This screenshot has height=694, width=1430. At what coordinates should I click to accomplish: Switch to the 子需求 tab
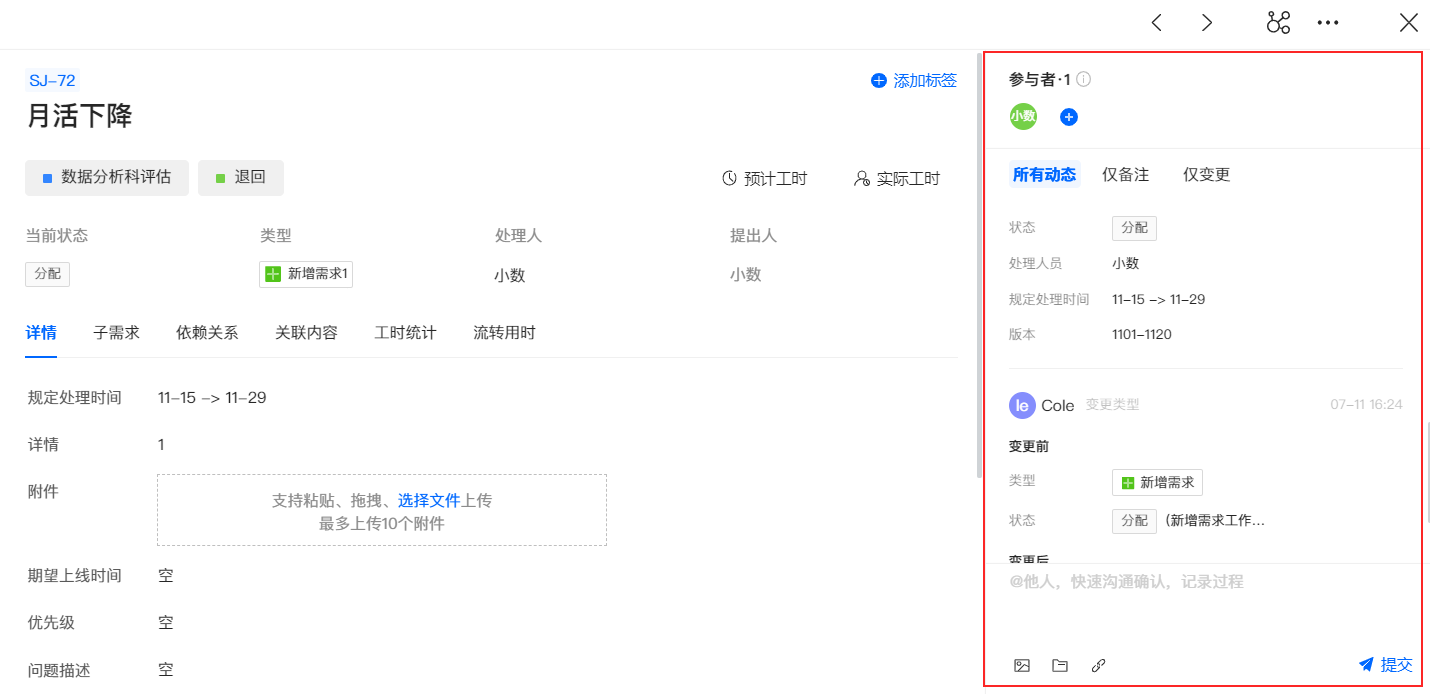pos(116,333)
